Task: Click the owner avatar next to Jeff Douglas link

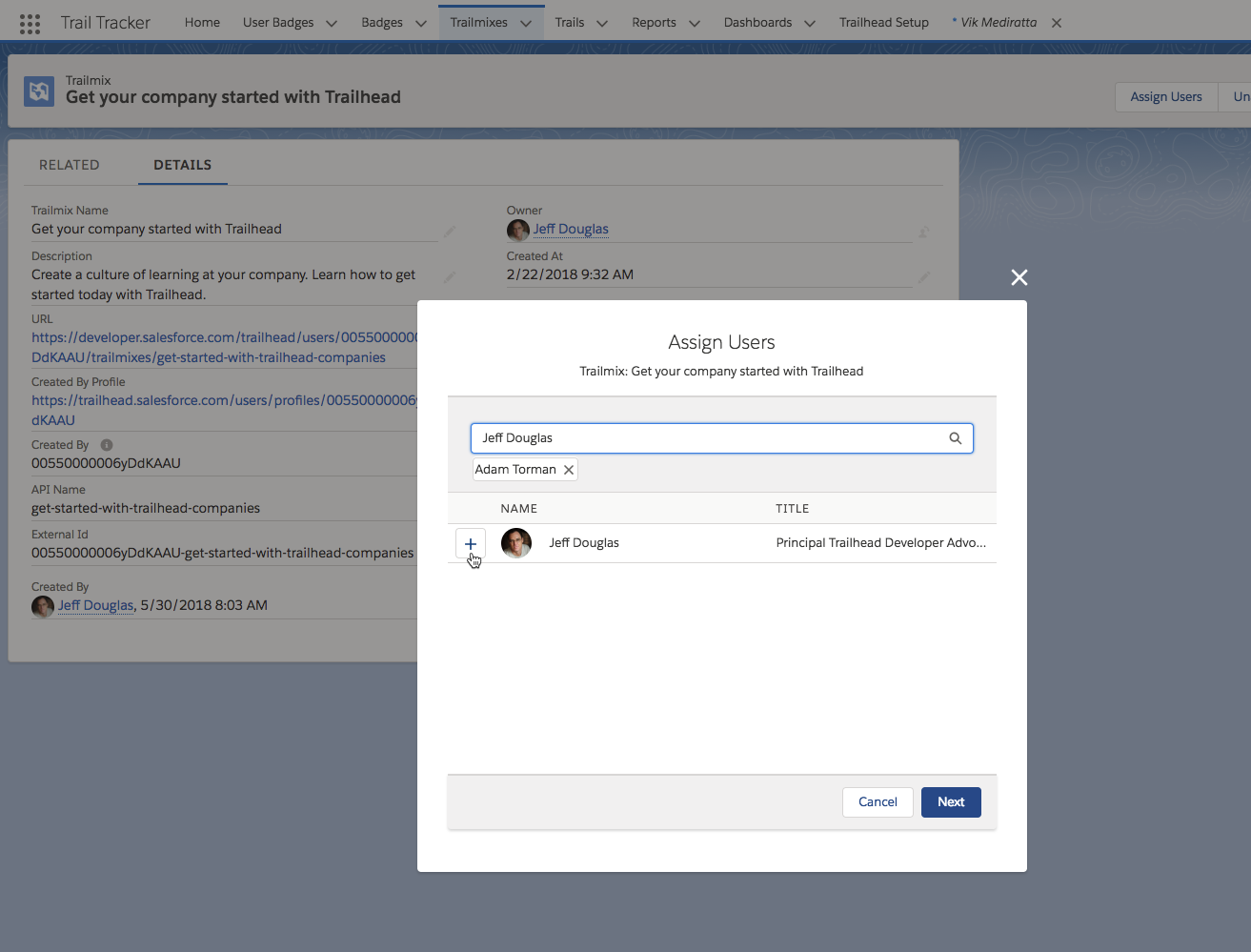Action: (517, 230)
